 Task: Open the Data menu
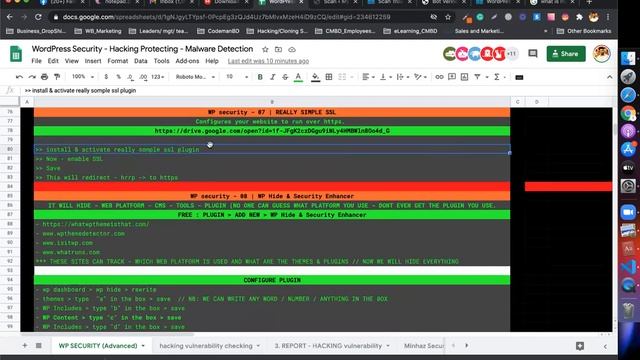(140, 61)
